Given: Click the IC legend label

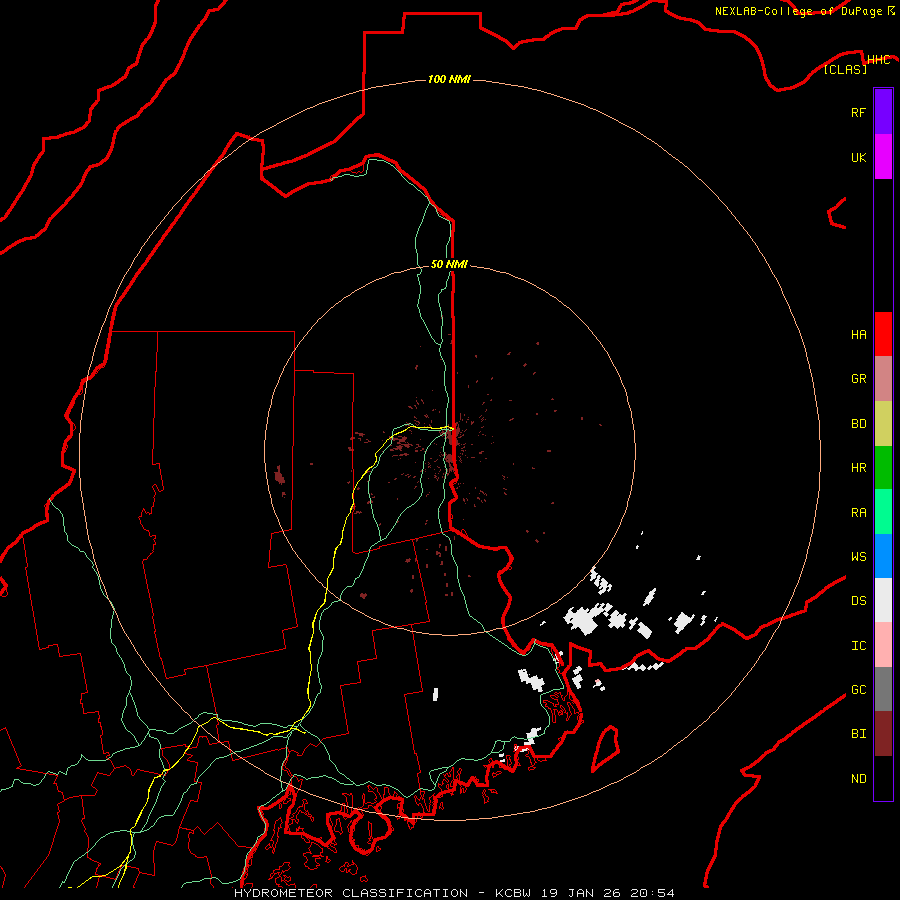Looking at the screenshot, I should coord(858,646).
